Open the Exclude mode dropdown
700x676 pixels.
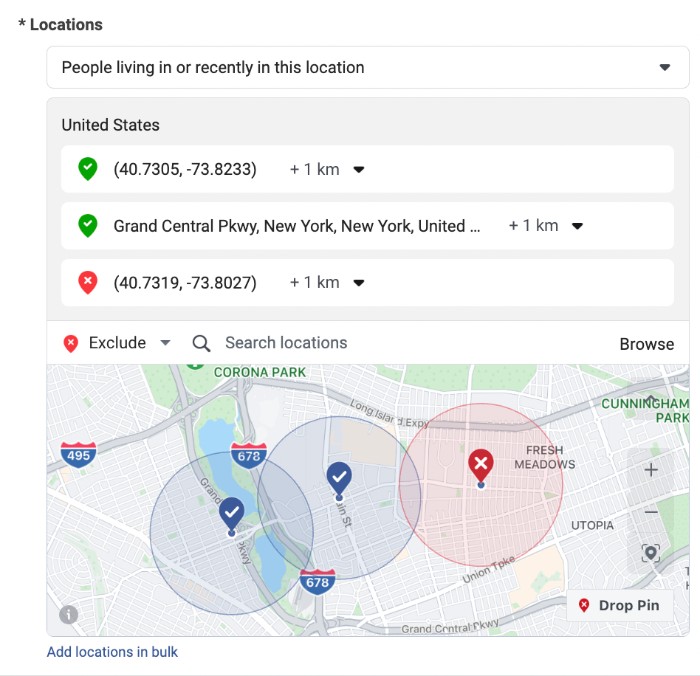[117, 343]
